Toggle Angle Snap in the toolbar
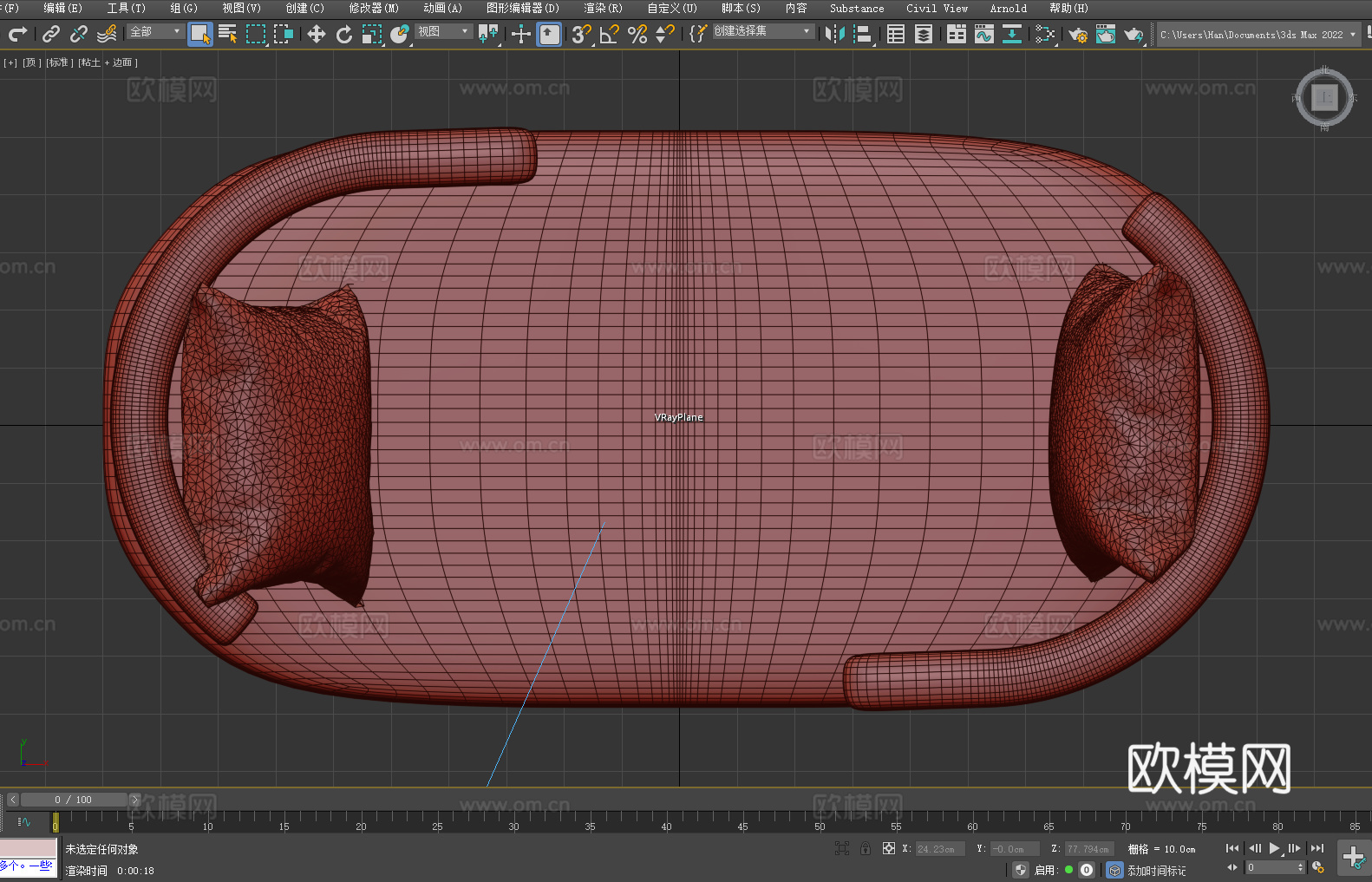Screen dimensions: 1372x882 609,34
